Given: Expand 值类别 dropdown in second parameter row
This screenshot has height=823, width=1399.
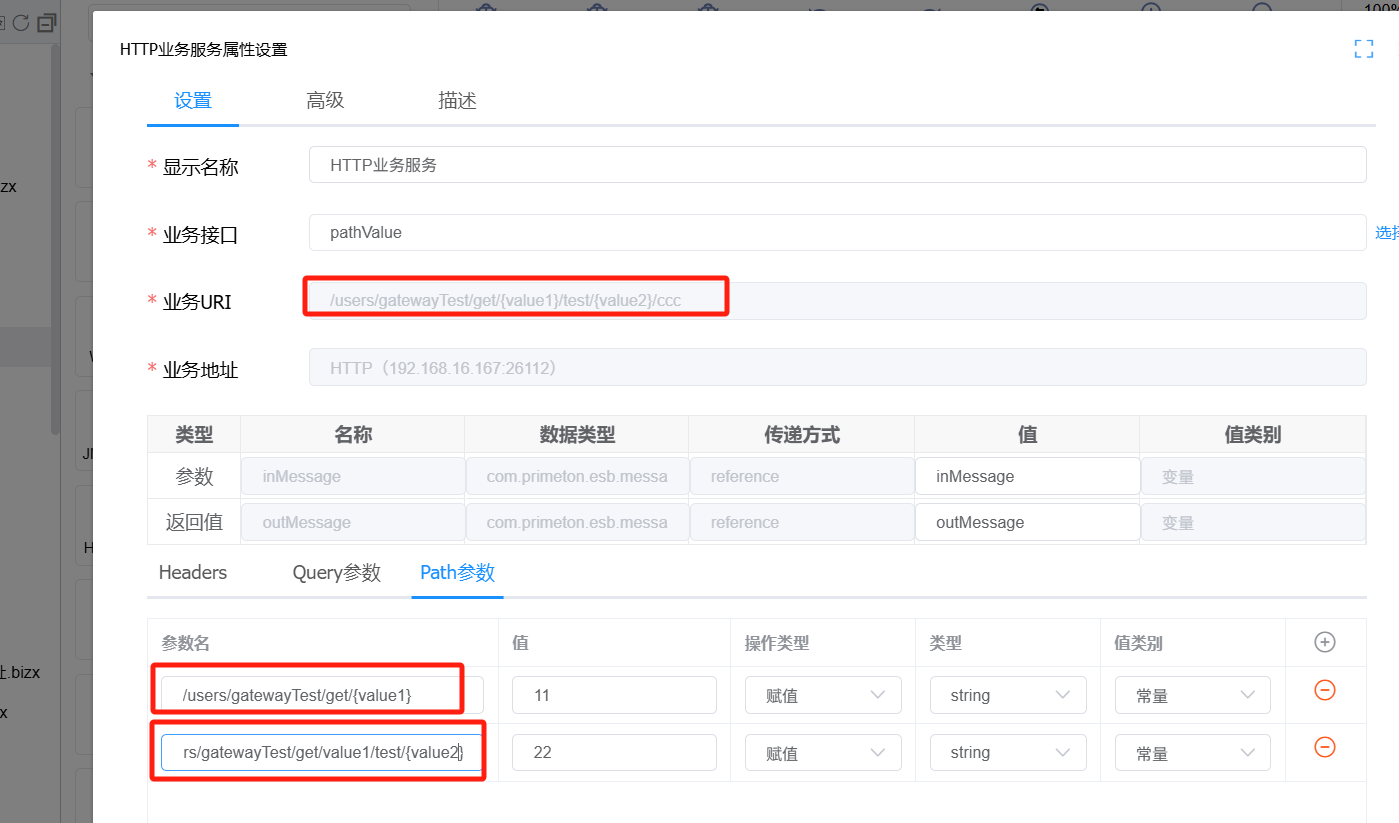Looking at the screenshot, I should (1192, 753).
